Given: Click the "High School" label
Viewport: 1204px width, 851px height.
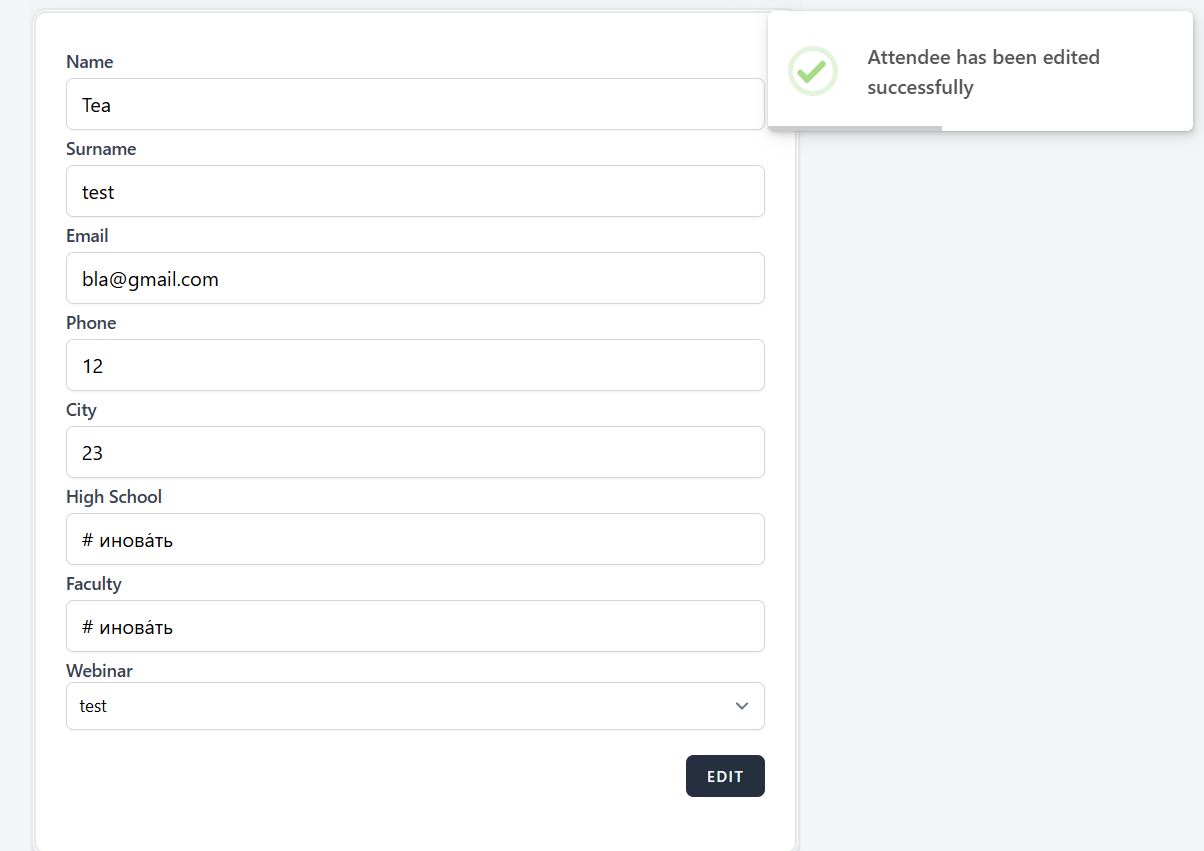Looking at the screenshot, I should tap(114, 497).
